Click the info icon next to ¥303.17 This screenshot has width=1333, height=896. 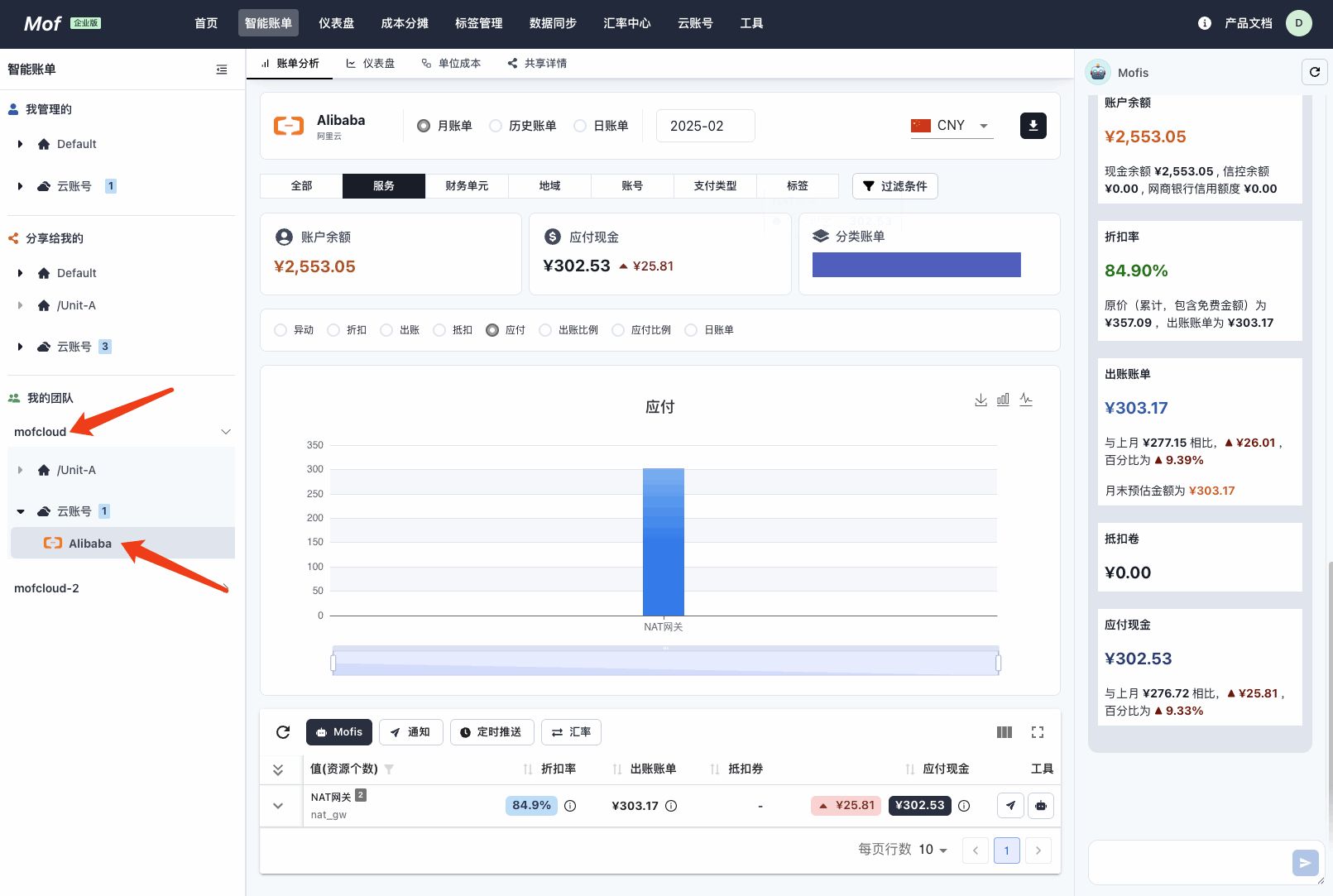pyautogui.click(x=671, y=806)
